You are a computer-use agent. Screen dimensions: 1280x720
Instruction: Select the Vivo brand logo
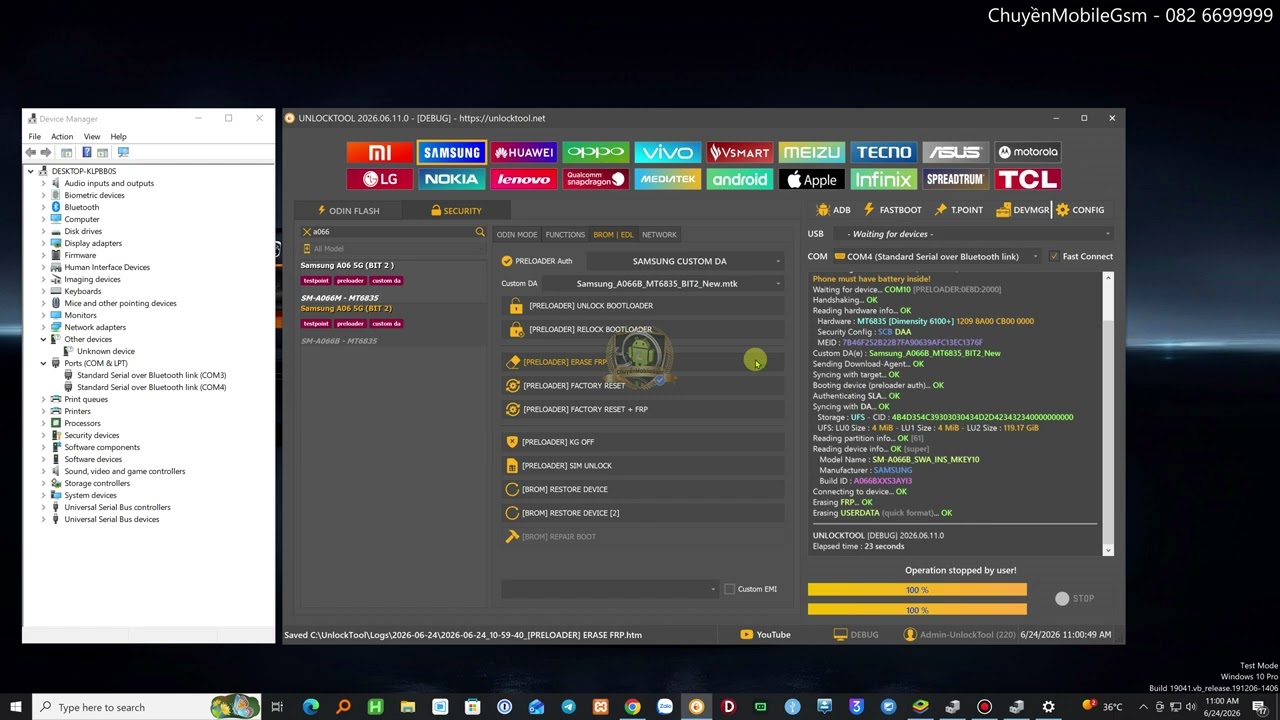pos(668,152)
